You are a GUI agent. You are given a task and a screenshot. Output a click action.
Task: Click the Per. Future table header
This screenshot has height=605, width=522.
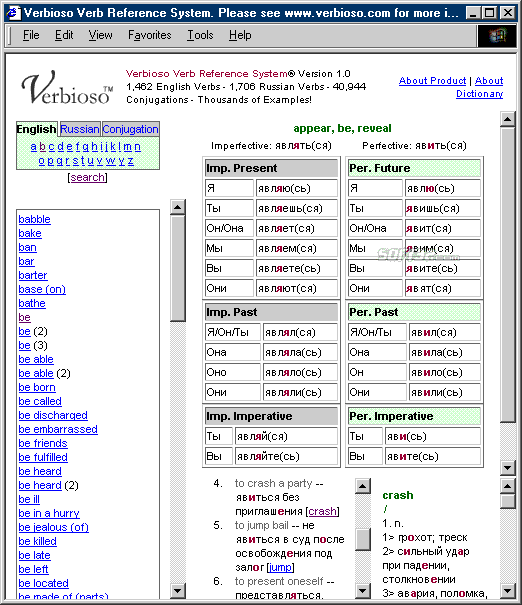pos(414,168)
